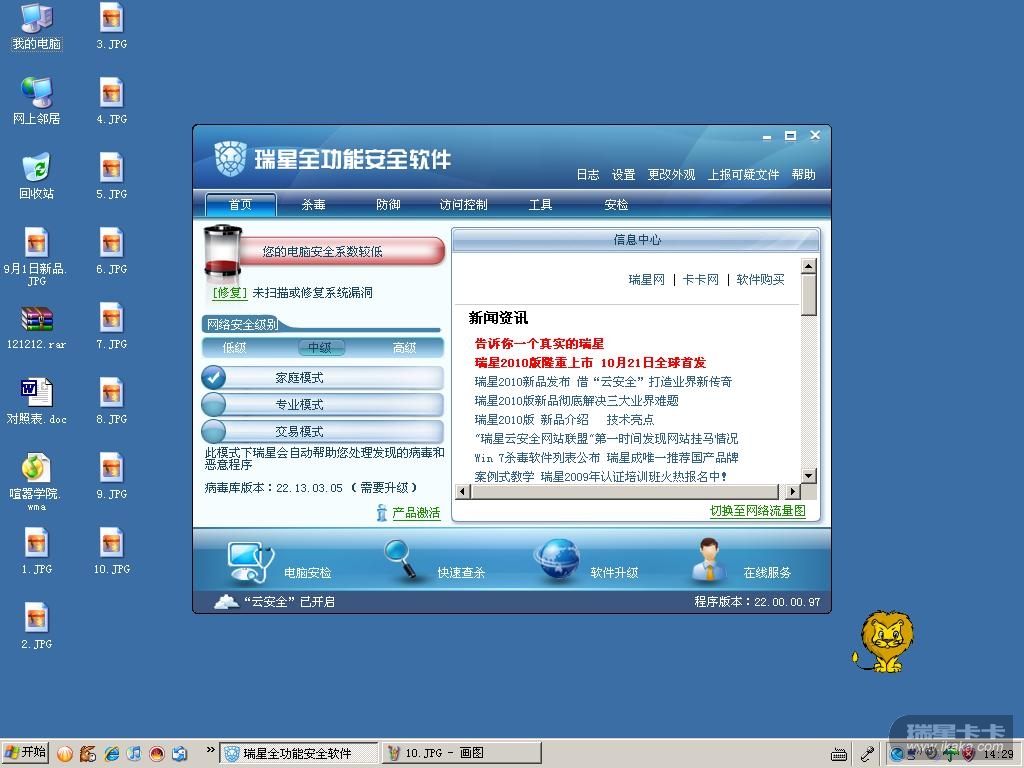Click the 修复 repair link

click(230, 293)
